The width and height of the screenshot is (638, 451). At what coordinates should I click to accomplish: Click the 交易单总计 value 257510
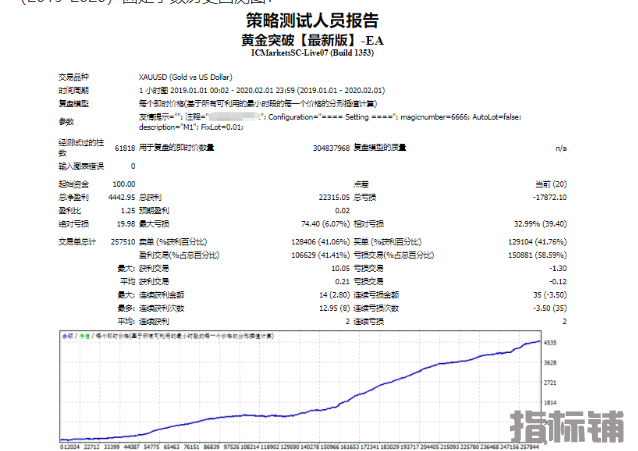coord(120,241)
